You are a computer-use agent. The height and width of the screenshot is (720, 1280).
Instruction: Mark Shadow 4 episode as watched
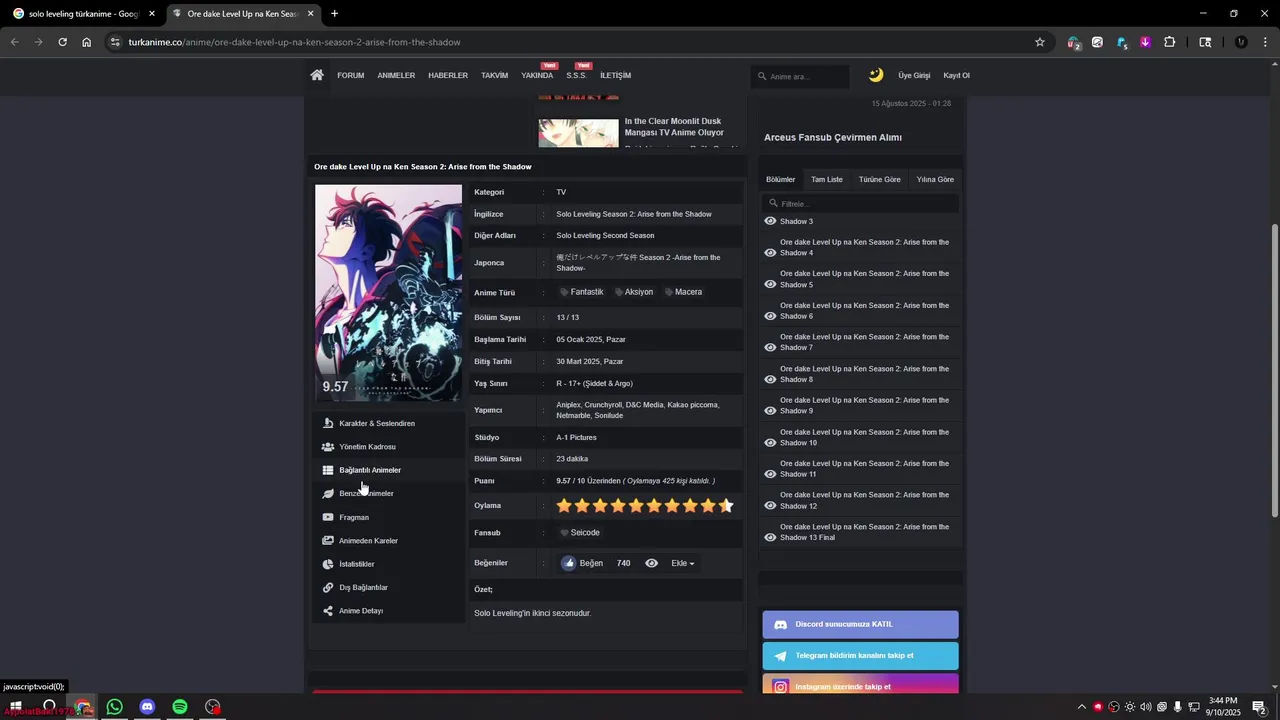pos(770,253)
